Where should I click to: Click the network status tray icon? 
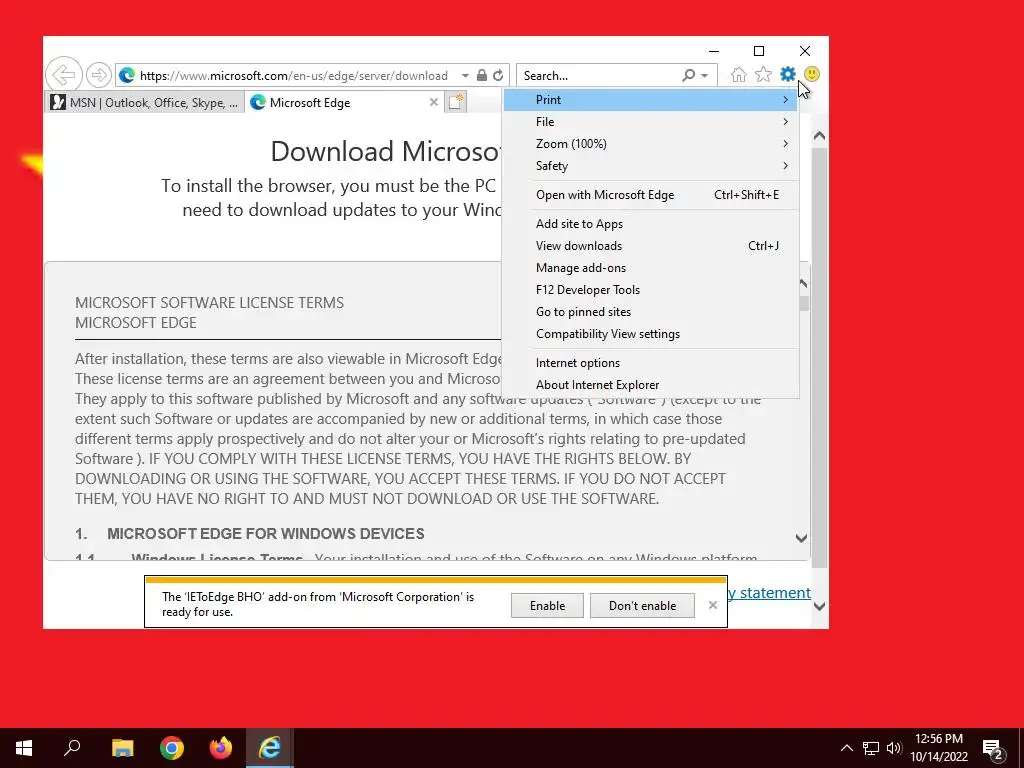pos(871,748)
